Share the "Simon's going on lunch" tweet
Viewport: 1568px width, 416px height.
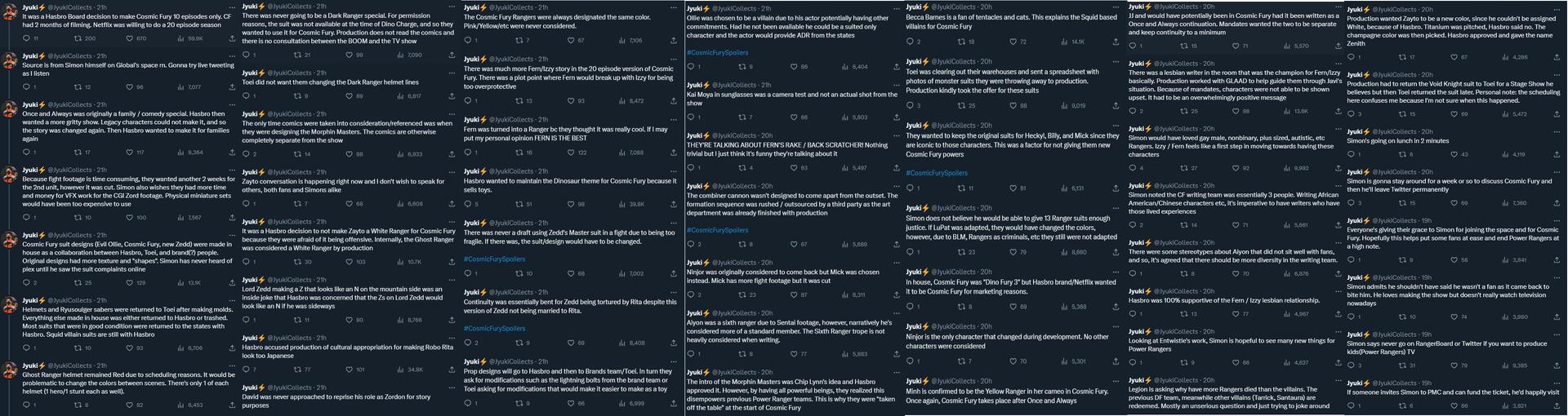click(x=1561, y=154)
